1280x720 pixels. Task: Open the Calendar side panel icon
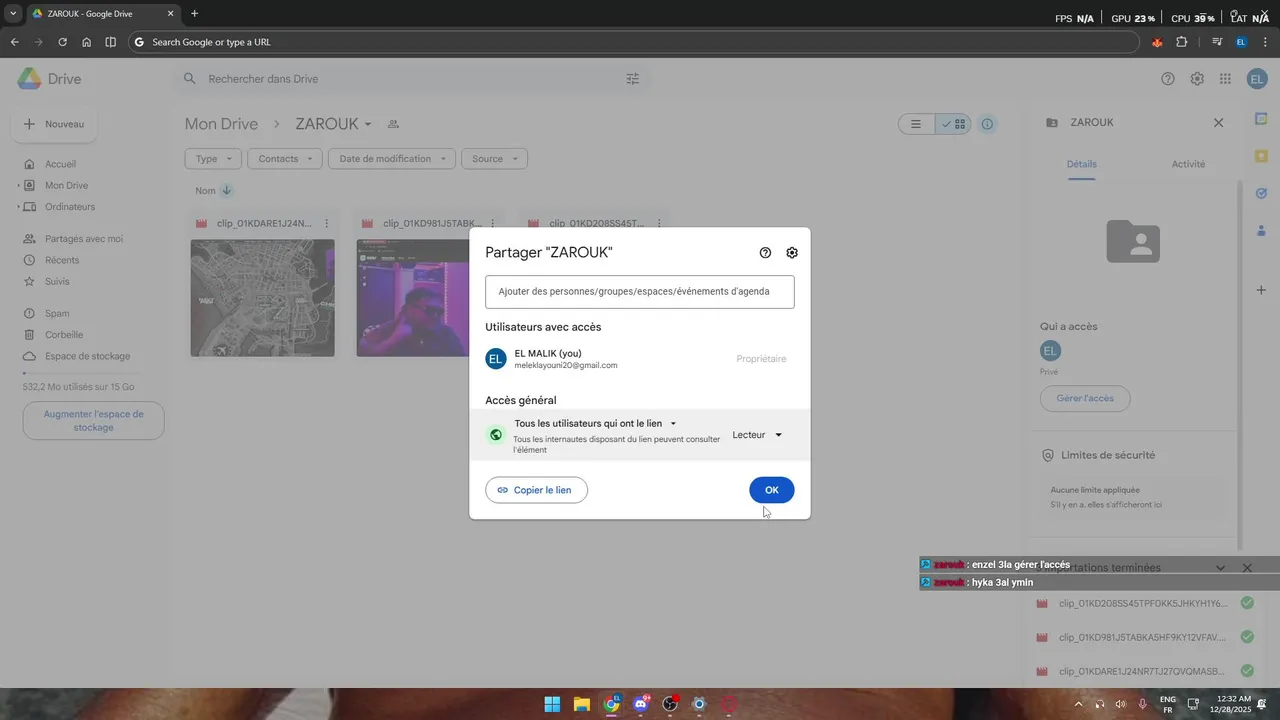click(x=1261, y=119)
